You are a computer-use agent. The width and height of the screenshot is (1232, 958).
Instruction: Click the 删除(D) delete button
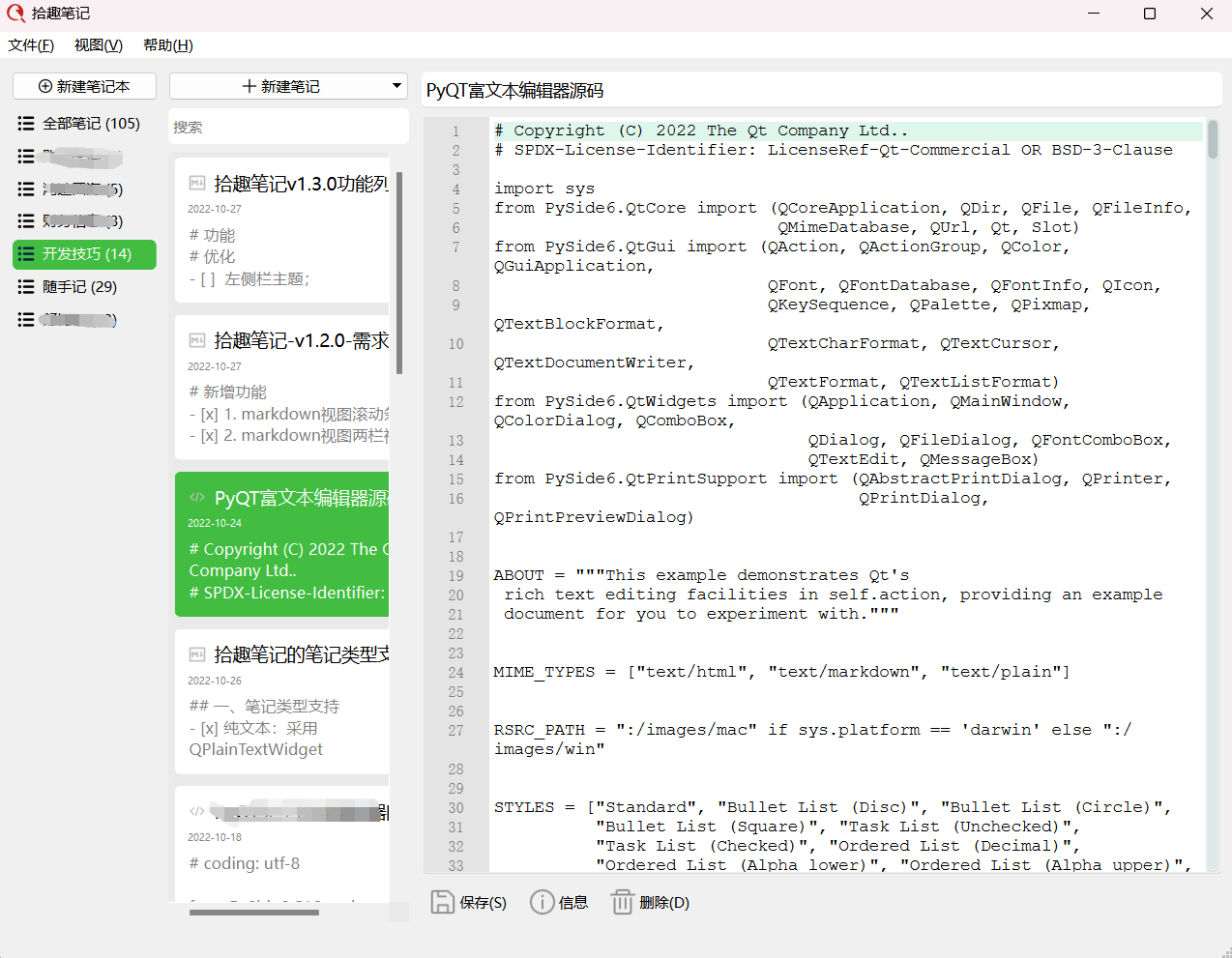coord(650,902)
